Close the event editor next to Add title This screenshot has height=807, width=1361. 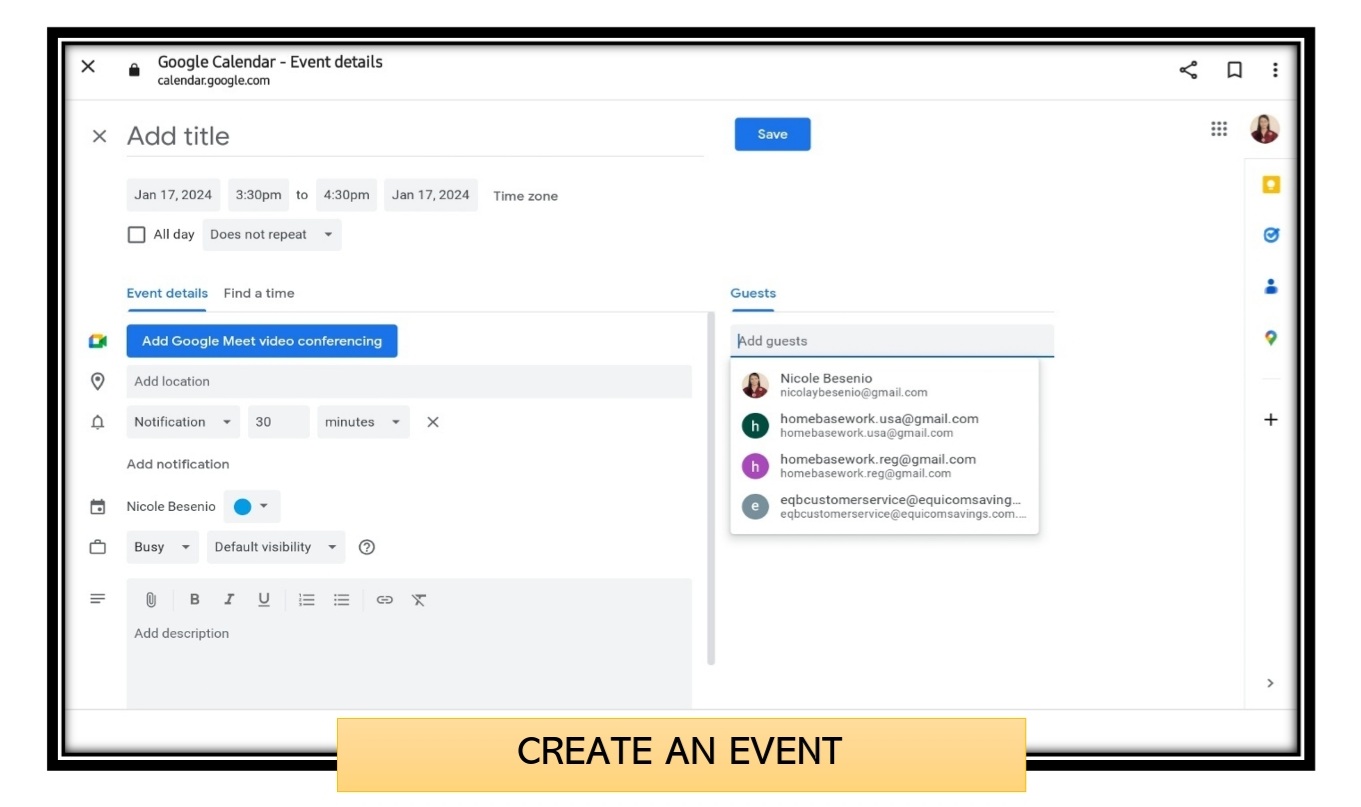click(x=99, y=136)
